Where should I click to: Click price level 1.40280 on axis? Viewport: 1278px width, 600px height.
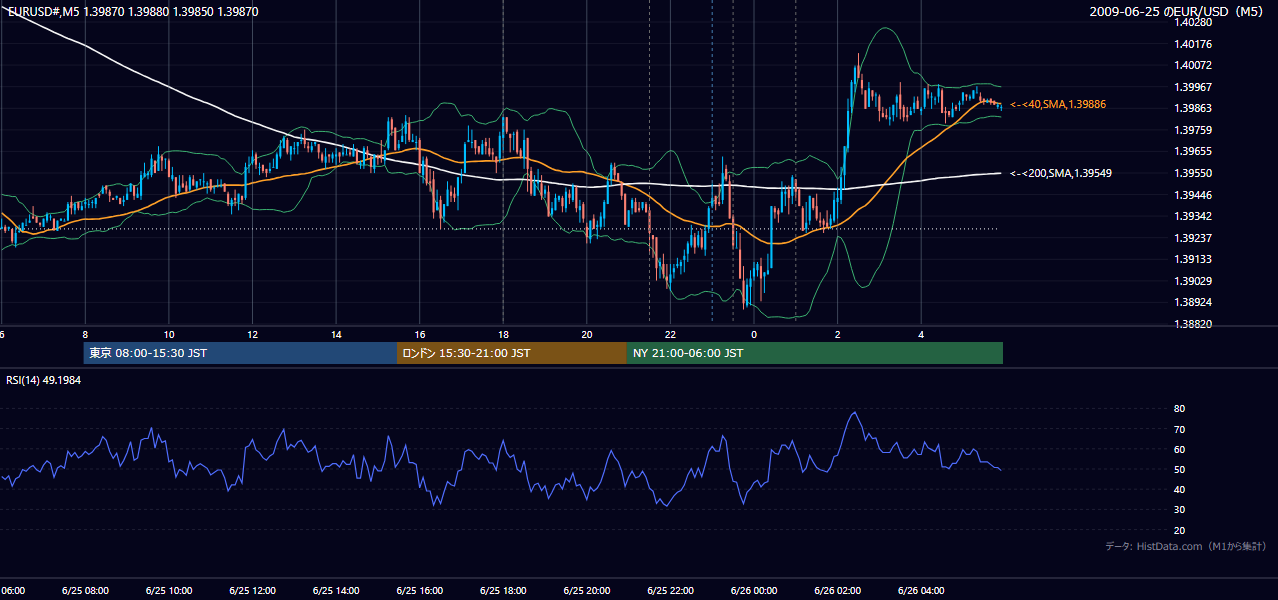coord(1192,22)
